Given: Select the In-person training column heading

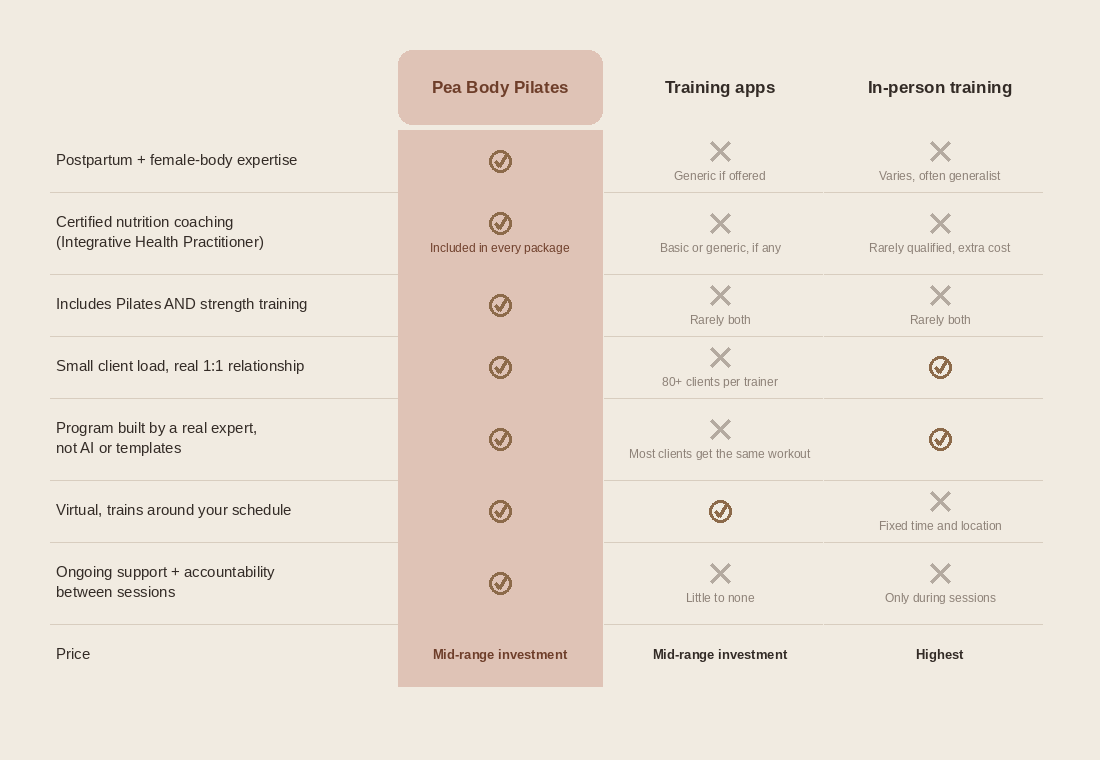Looking at the screenshot, I should click(939, 88).
